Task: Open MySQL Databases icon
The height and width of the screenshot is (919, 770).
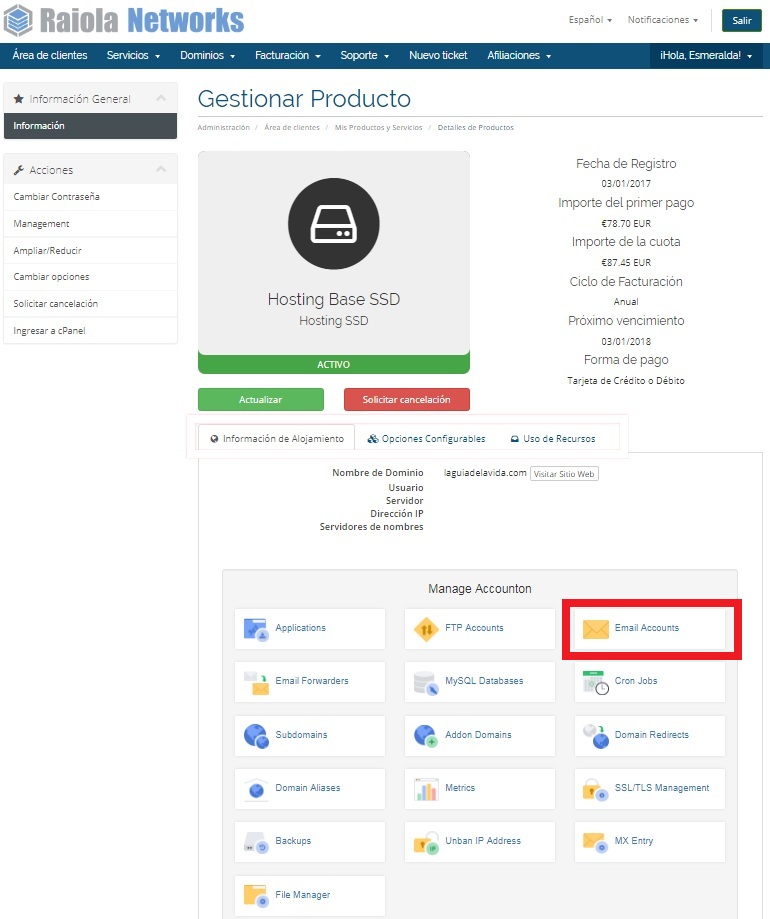Action: [427, 682]
